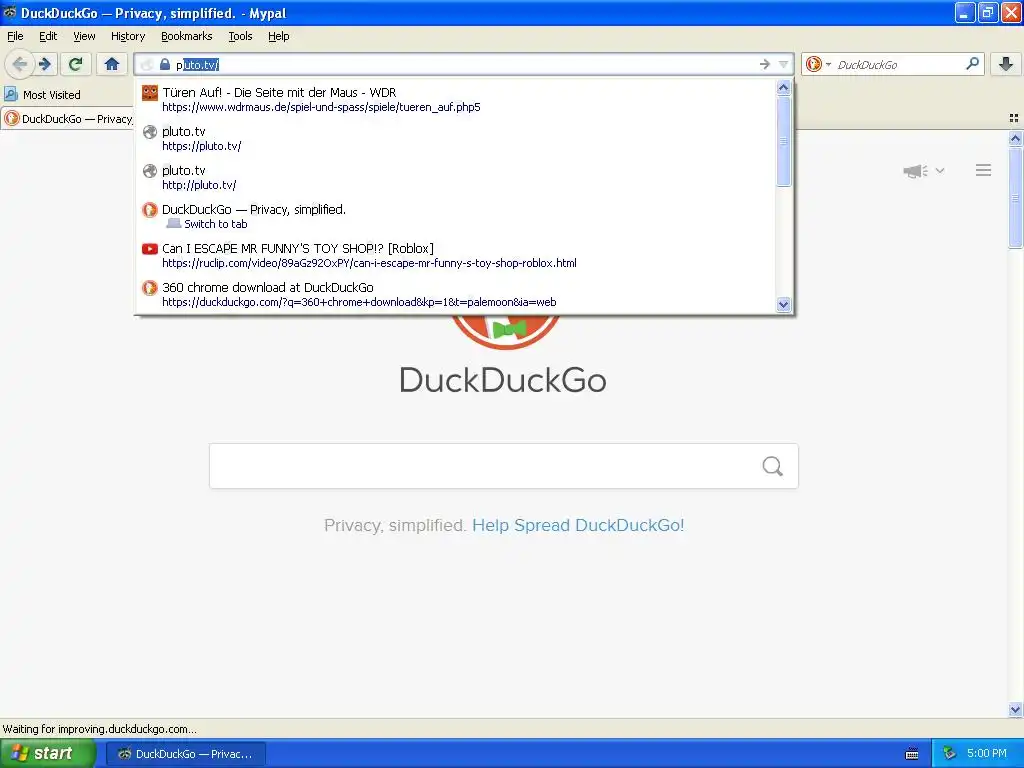Screen dimensions: 1024x768
Task: Click the DuckDuckGo favicon on 360 chrome suggestion
Action: coord(150,287)
